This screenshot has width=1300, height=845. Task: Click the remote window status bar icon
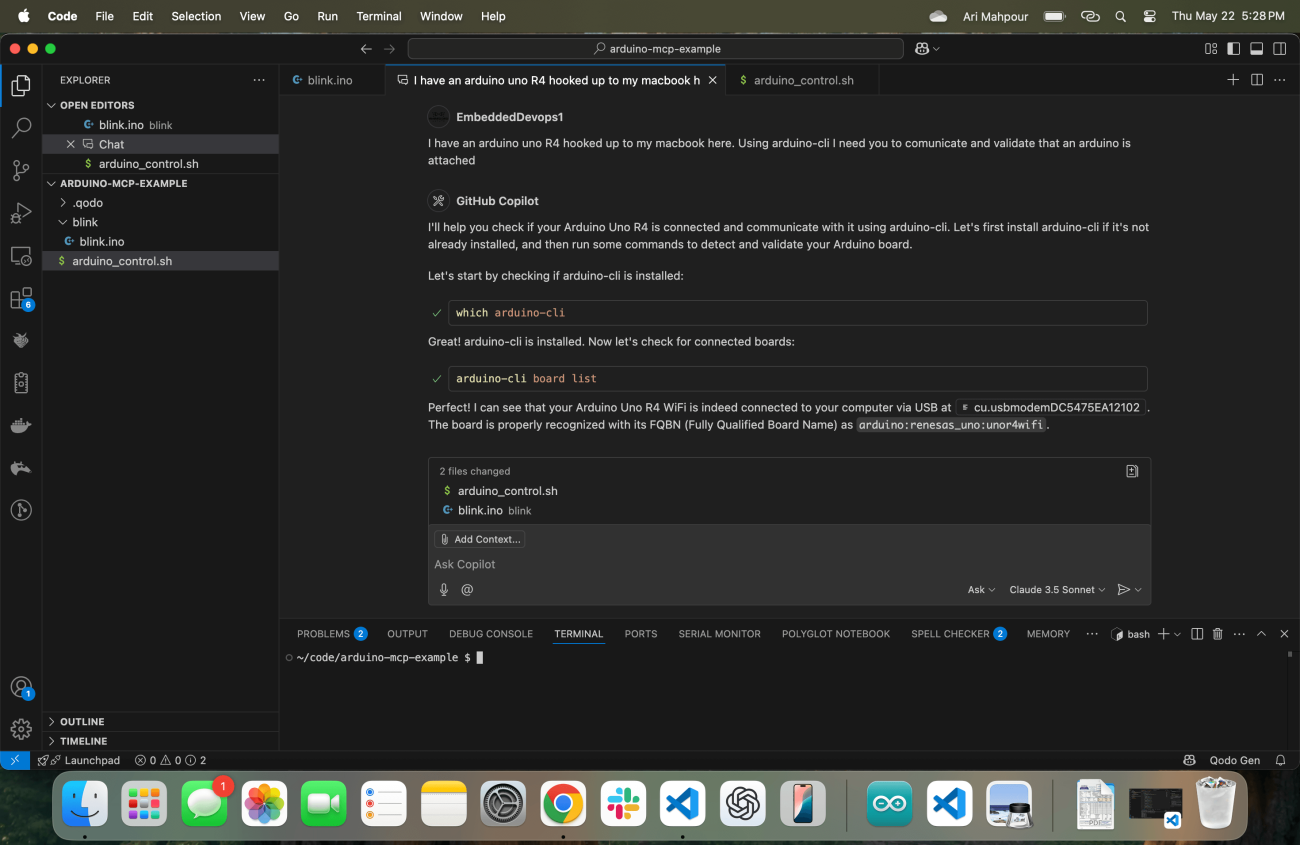(x=14, y=760)
